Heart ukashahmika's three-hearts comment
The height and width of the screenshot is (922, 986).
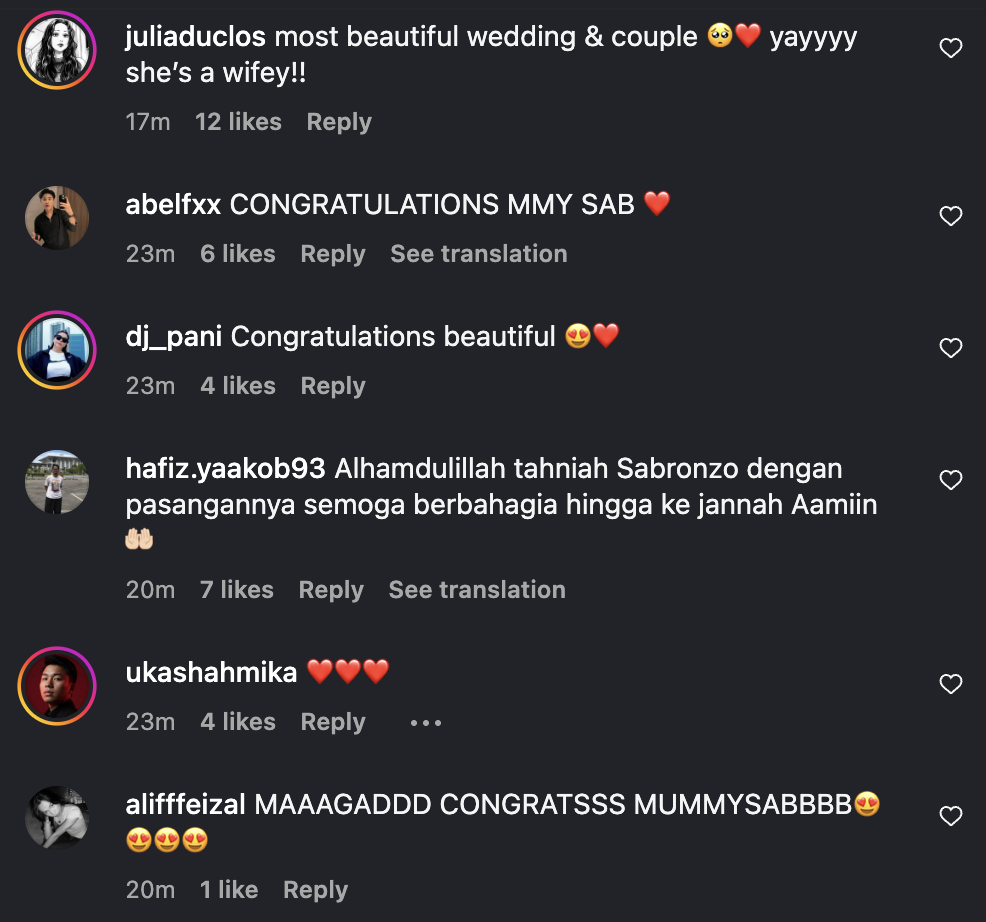pyautogui.click(x=951, y=684)
